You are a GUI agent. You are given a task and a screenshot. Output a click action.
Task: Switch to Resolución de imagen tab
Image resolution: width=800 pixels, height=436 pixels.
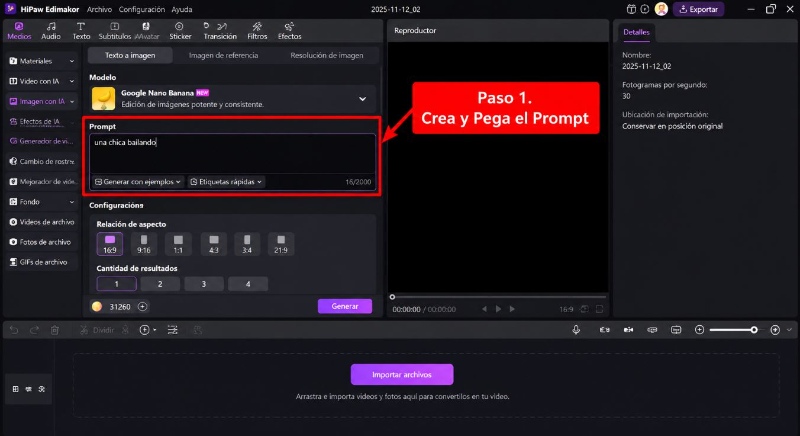(x=327, y=55)
